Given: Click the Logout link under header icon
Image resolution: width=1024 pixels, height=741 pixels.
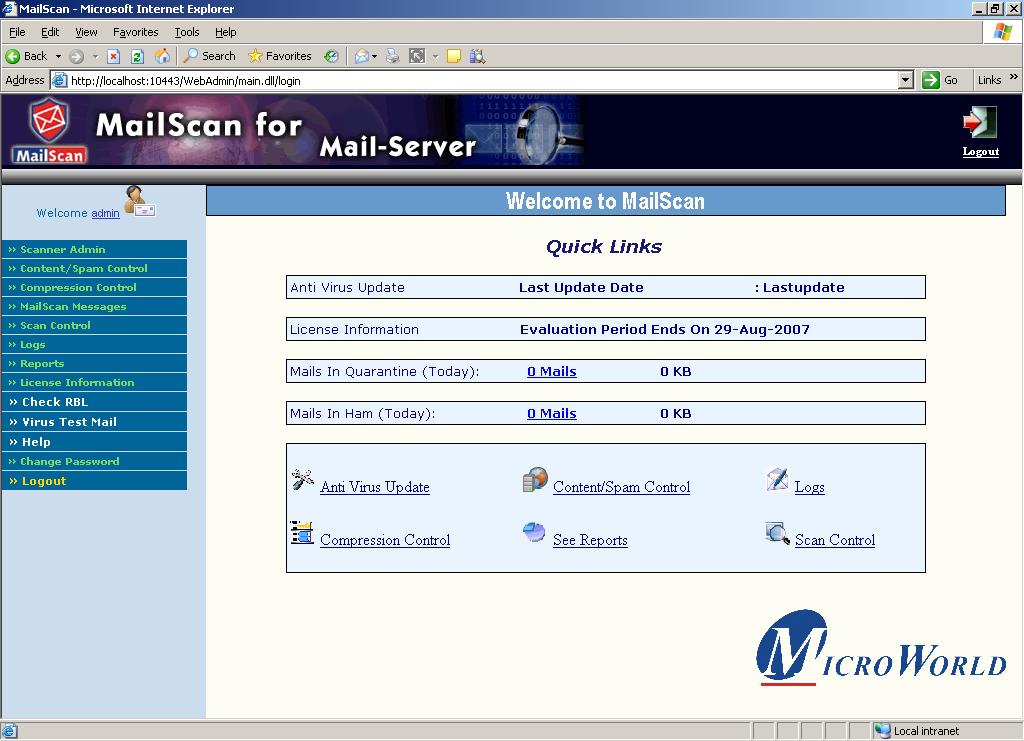Looking at the screenshot, I should [x=980, y=151].
